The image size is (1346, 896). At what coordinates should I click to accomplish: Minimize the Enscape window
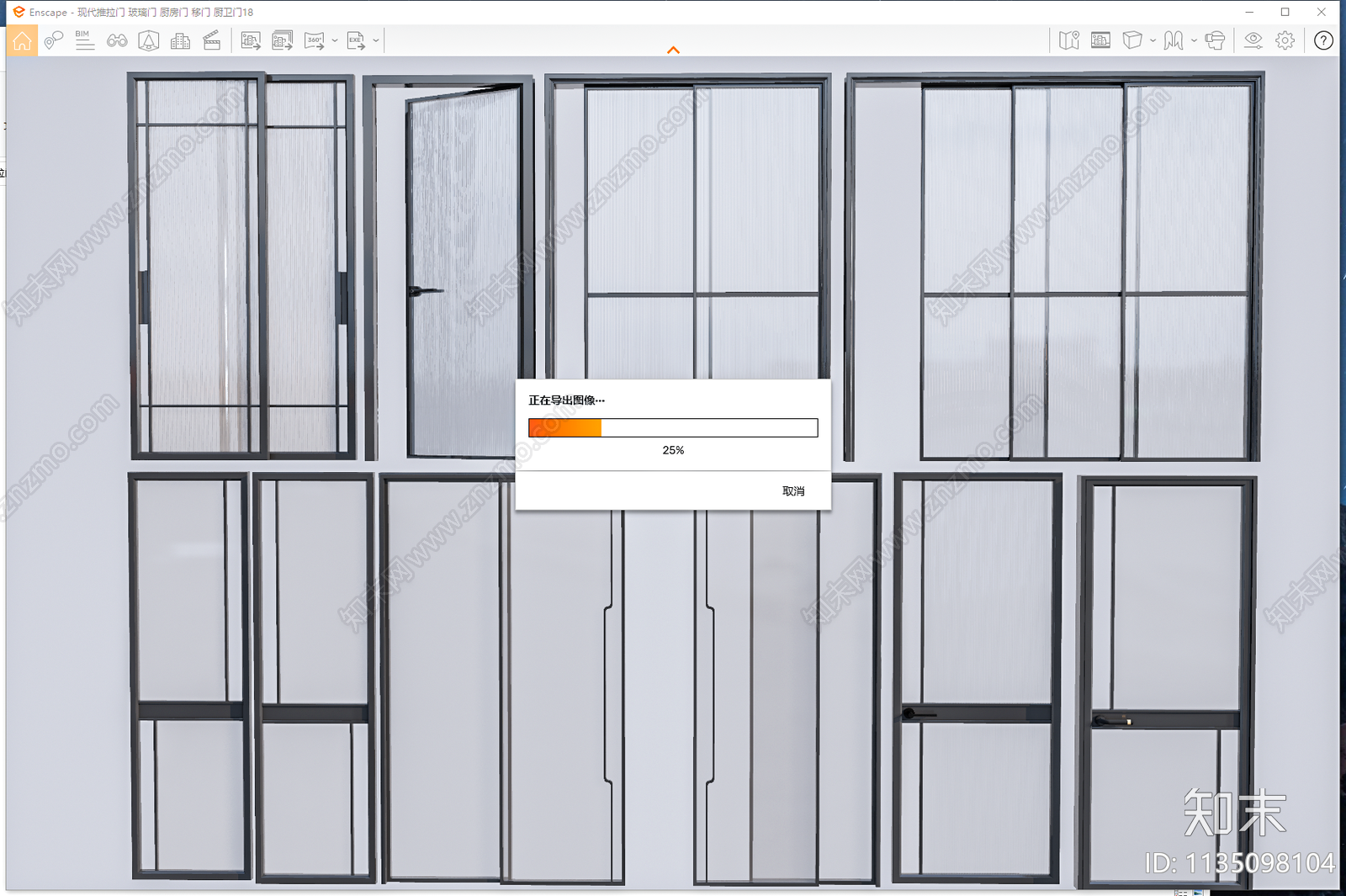[x=1249, y=12]
